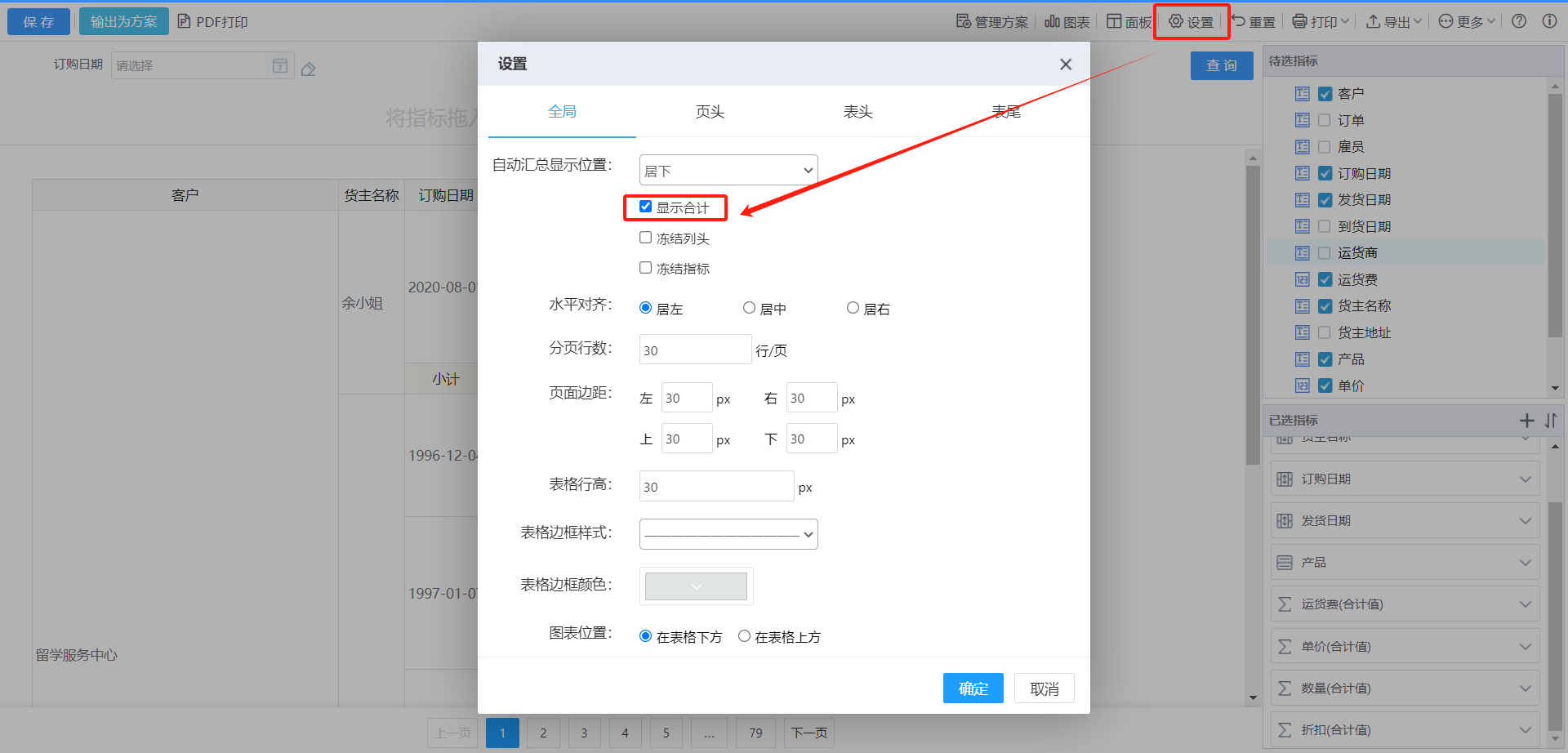The image size is (1568, 753).
Task: Select the 居中 horizontal alignment radio
Action: click(749, 308)
